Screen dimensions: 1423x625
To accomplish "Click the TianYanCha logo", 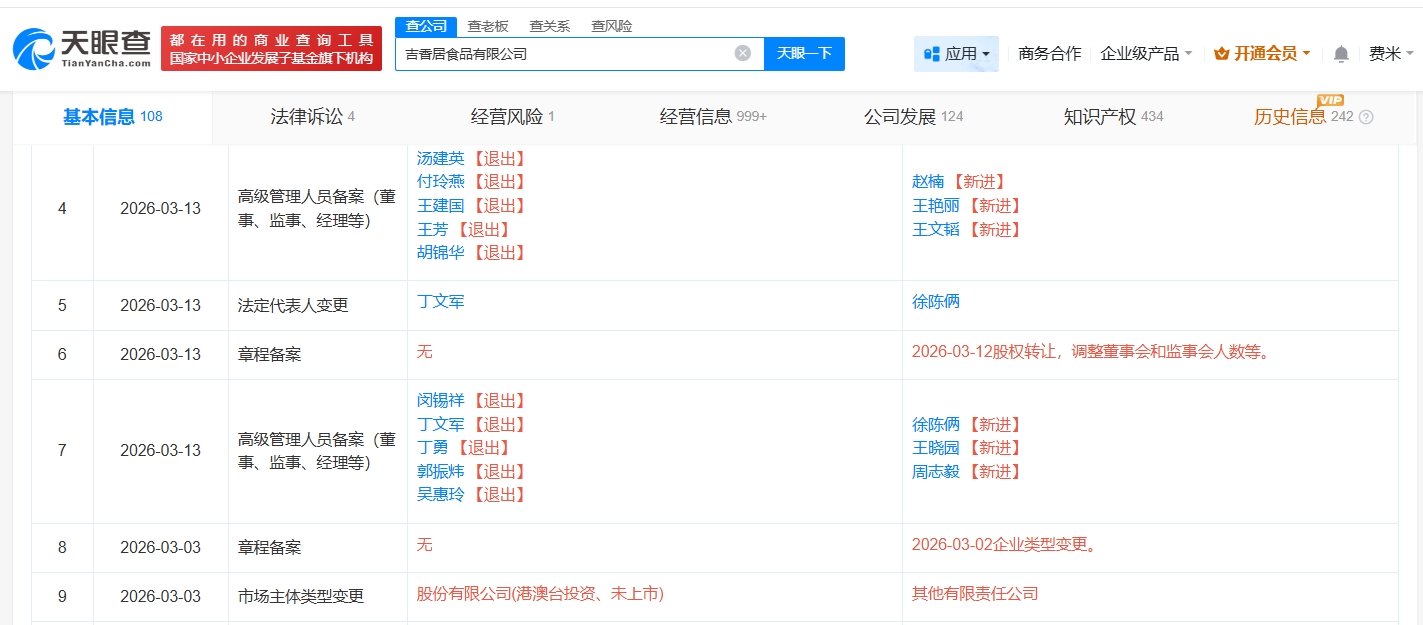I will [82, 48].
